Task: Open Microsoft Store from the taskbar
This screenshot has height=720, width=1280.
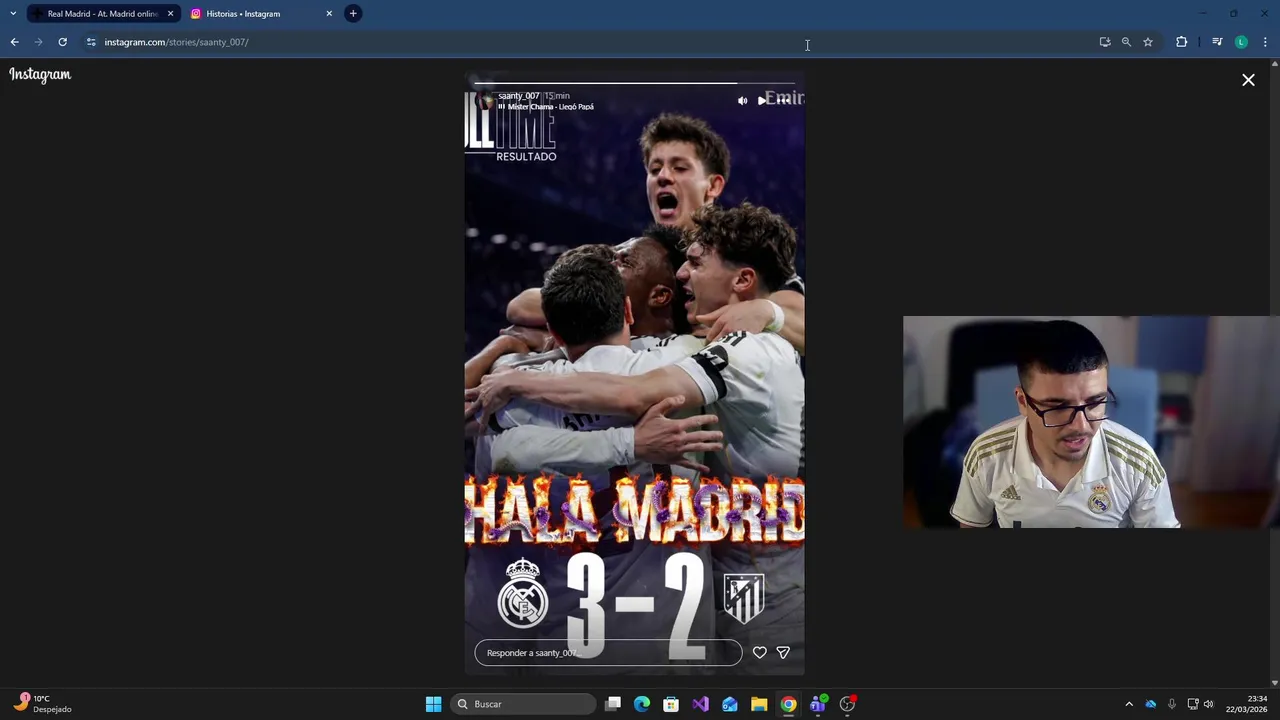Action: [671, 704]
